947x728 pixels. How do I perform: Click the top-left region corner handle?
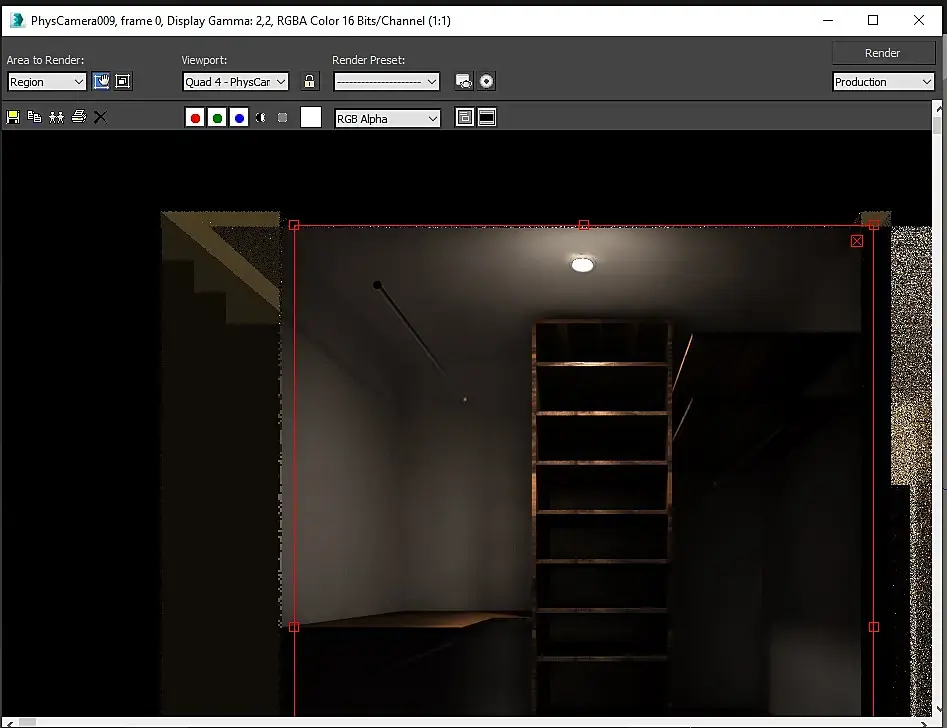click(x=294, y=225)
